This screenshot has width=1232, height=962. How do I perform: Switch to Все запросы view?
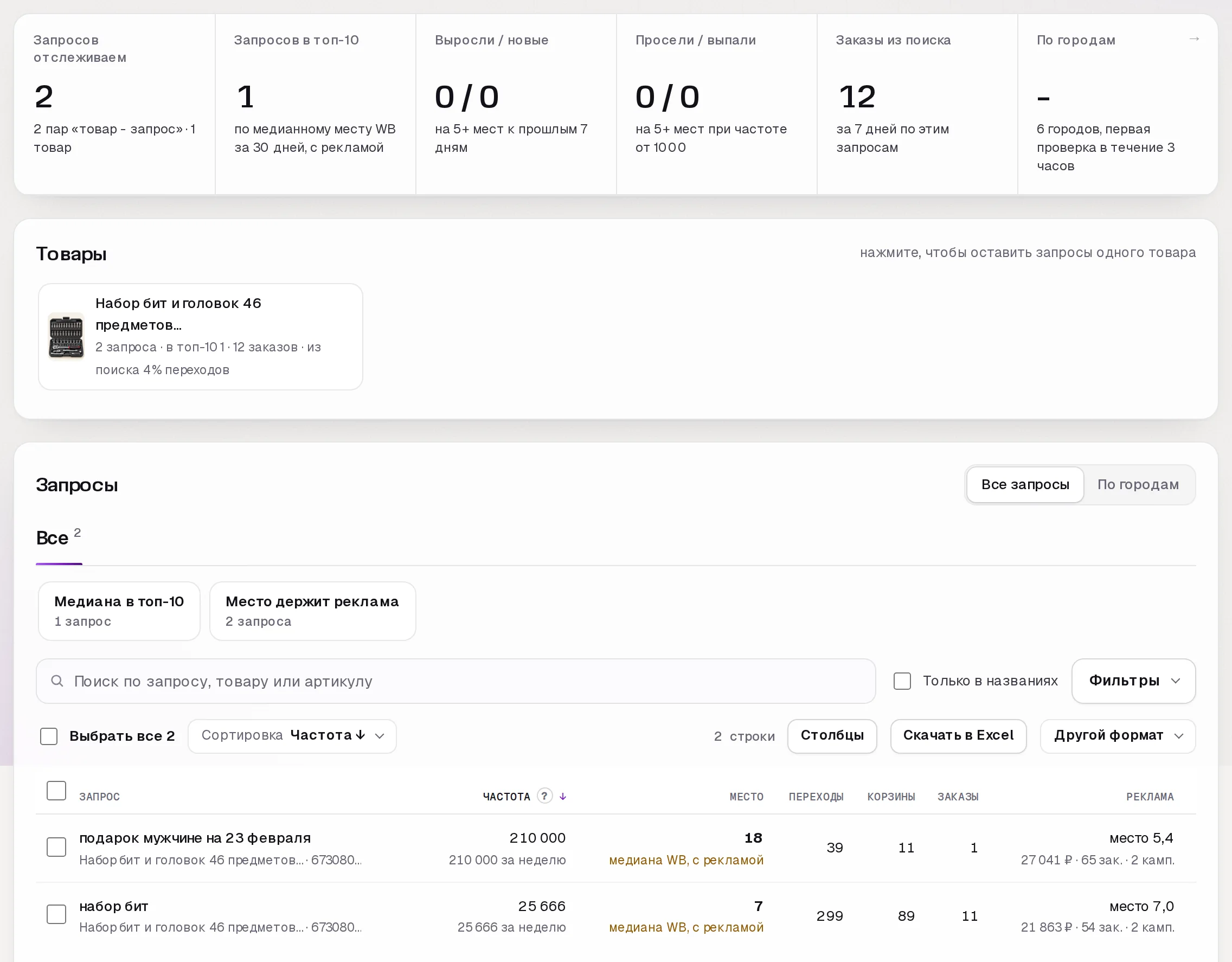pos(1025,485)
